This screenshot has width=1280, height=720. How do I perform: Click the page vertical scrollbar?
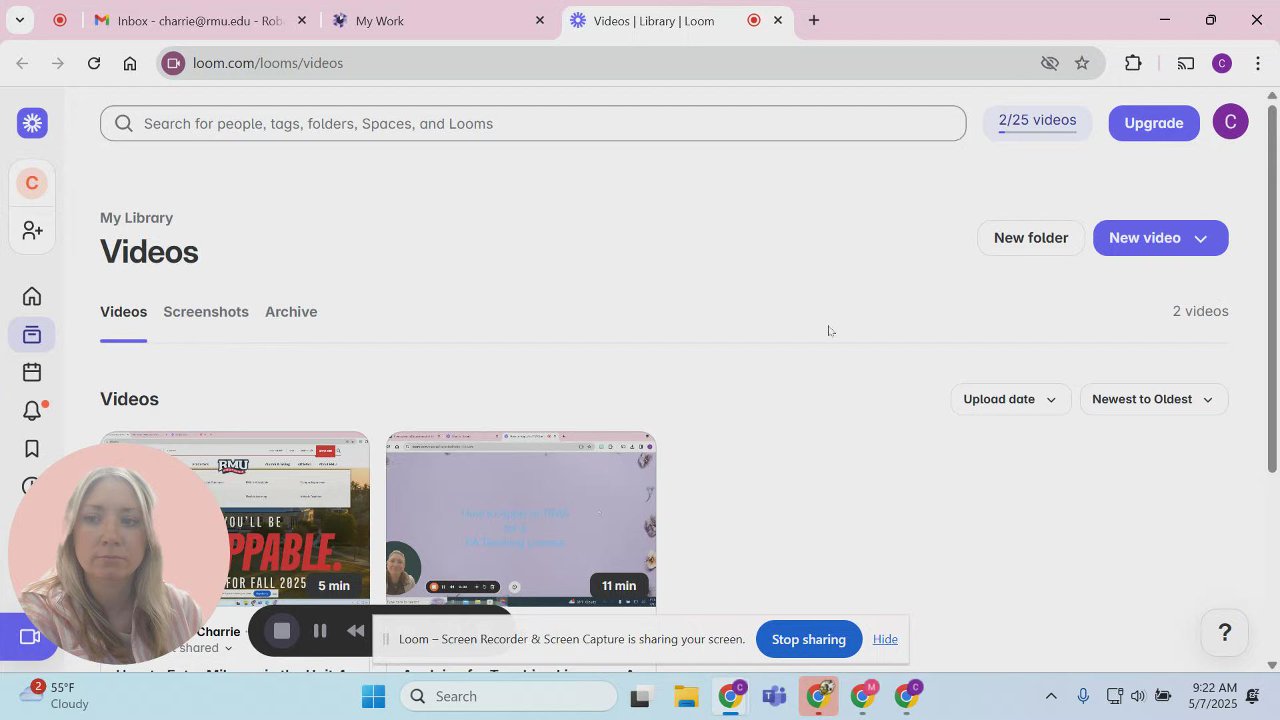pyautogui.click(x=1272, y=287)
